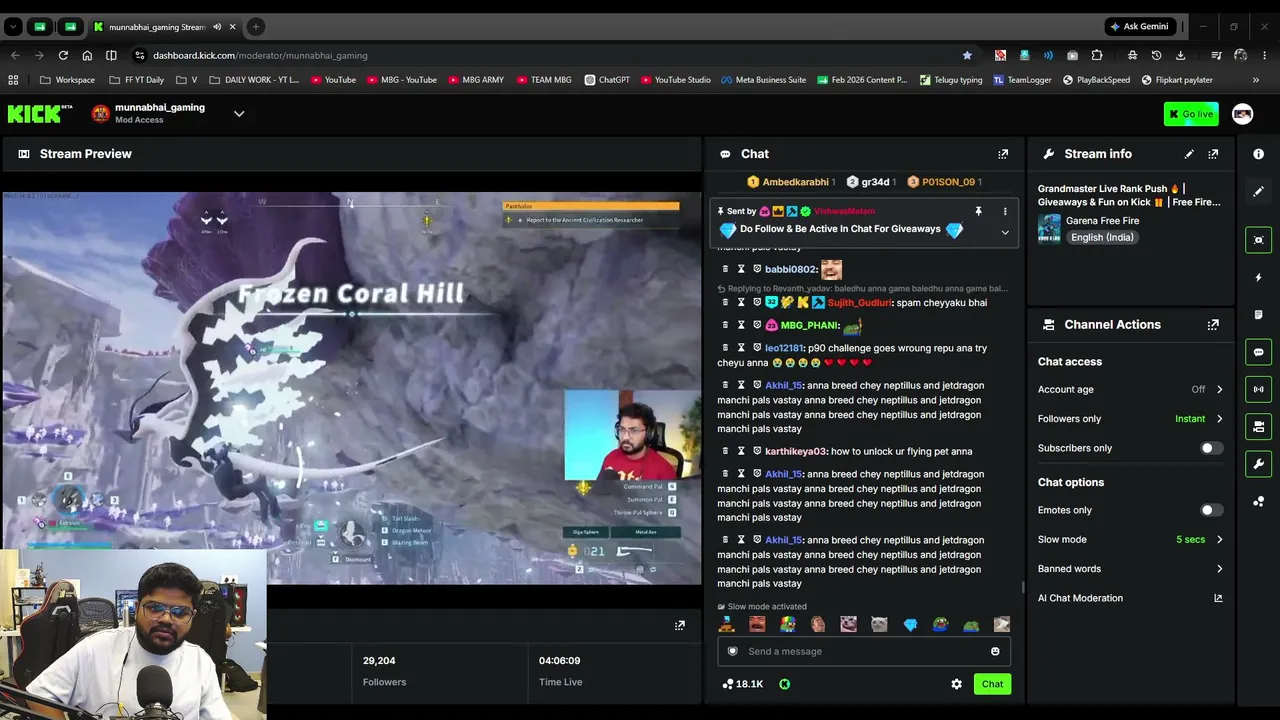Image resolution: width=1280 pixels, height=720 pixels.
Task: Pop out the Channel Actions panel
Action: coord(1213,325)
